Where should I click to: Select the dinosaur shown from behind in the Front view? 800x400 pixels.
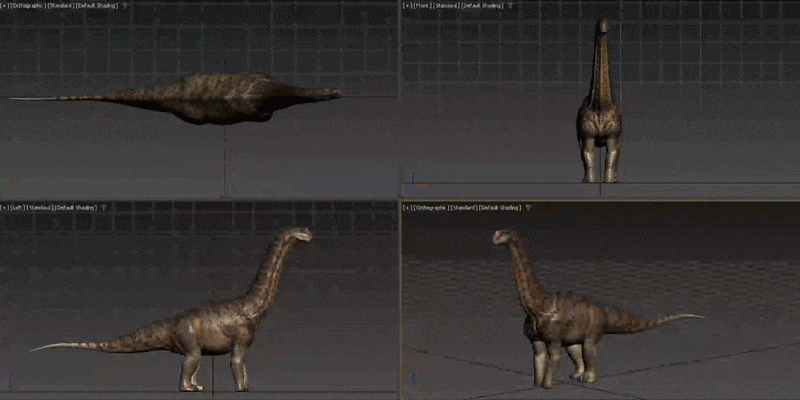[600, 117]
